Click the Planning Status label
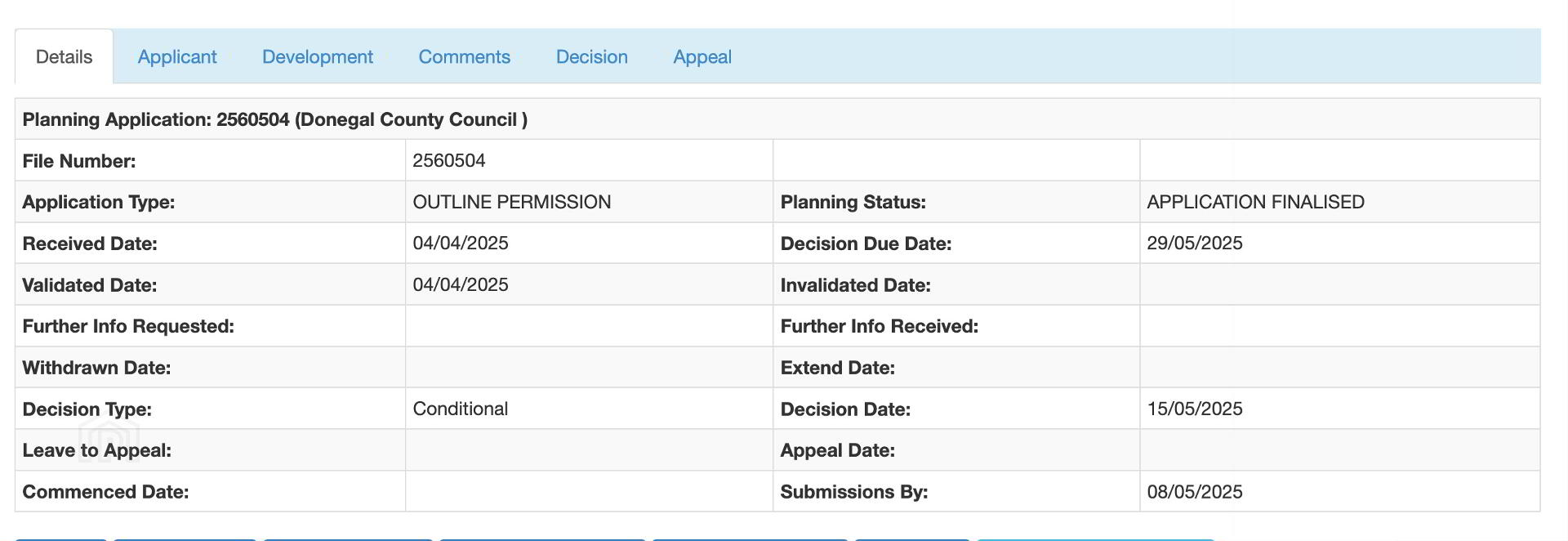Image resolution: width=1568 pixels, height=541 pixels. pyautogui.click(x=853, y=202)
